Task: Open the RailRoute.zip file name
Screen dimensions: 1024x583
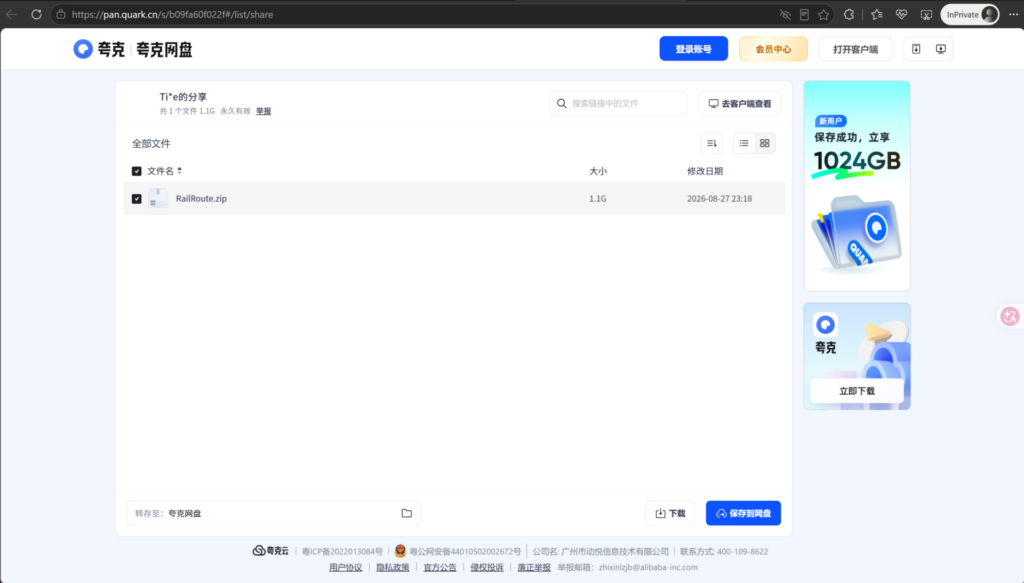Action: [201, 198]
